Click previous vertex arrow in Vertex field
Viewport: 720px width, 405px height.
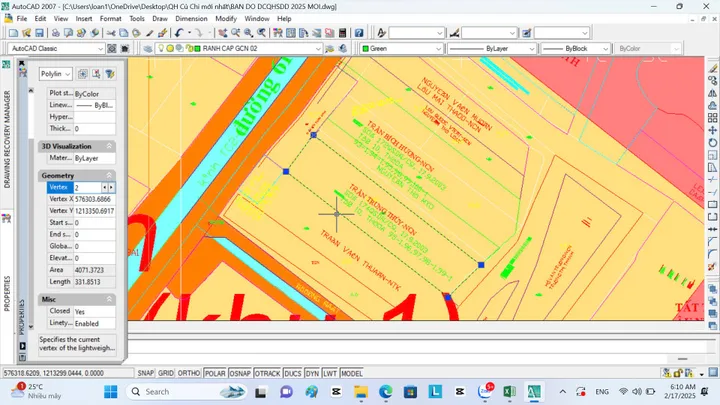tap(105, 187)
